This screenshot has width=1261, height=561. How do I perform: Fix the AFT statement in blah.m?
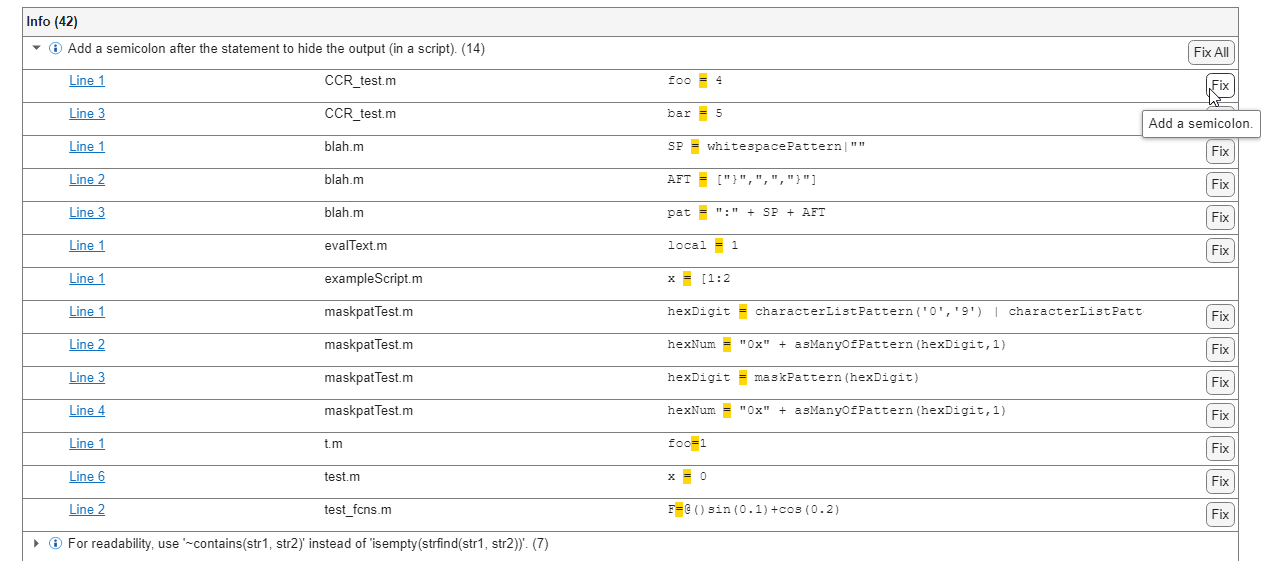click(x=1219, y=185)
